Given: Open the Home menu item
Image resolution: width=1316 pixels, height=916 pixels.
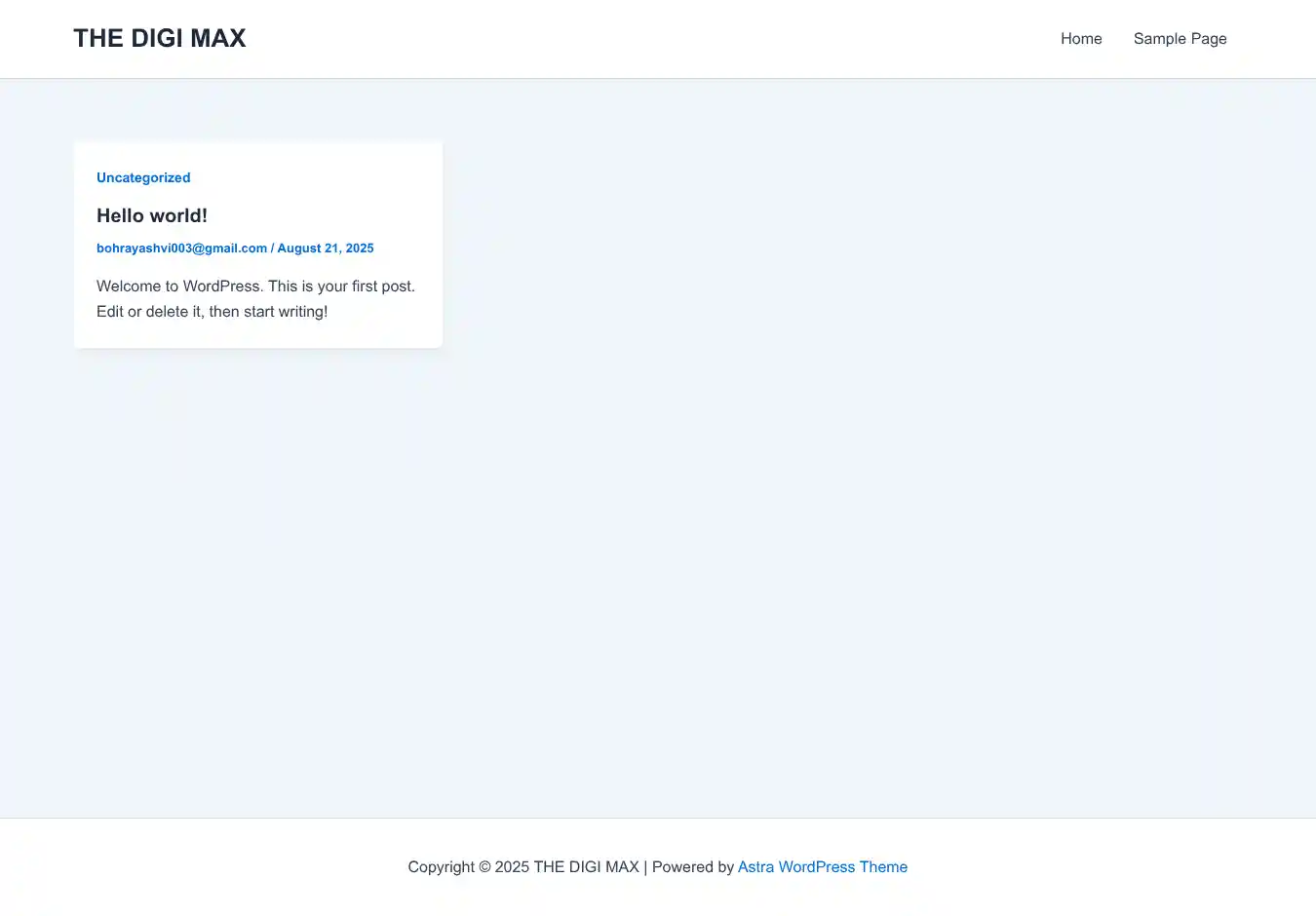Looking at the screenshot, I should (x=1081, y=39).
